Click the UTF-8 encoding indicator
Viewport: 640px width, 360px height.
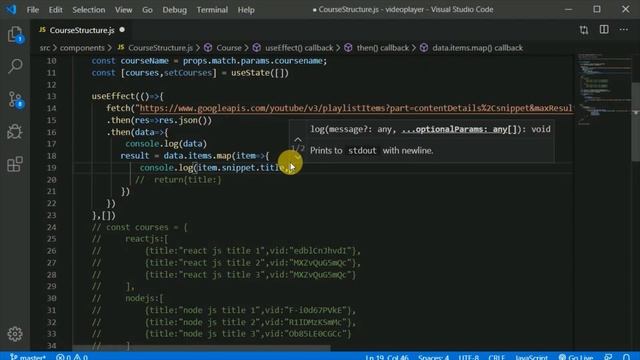tap(469, 357)
